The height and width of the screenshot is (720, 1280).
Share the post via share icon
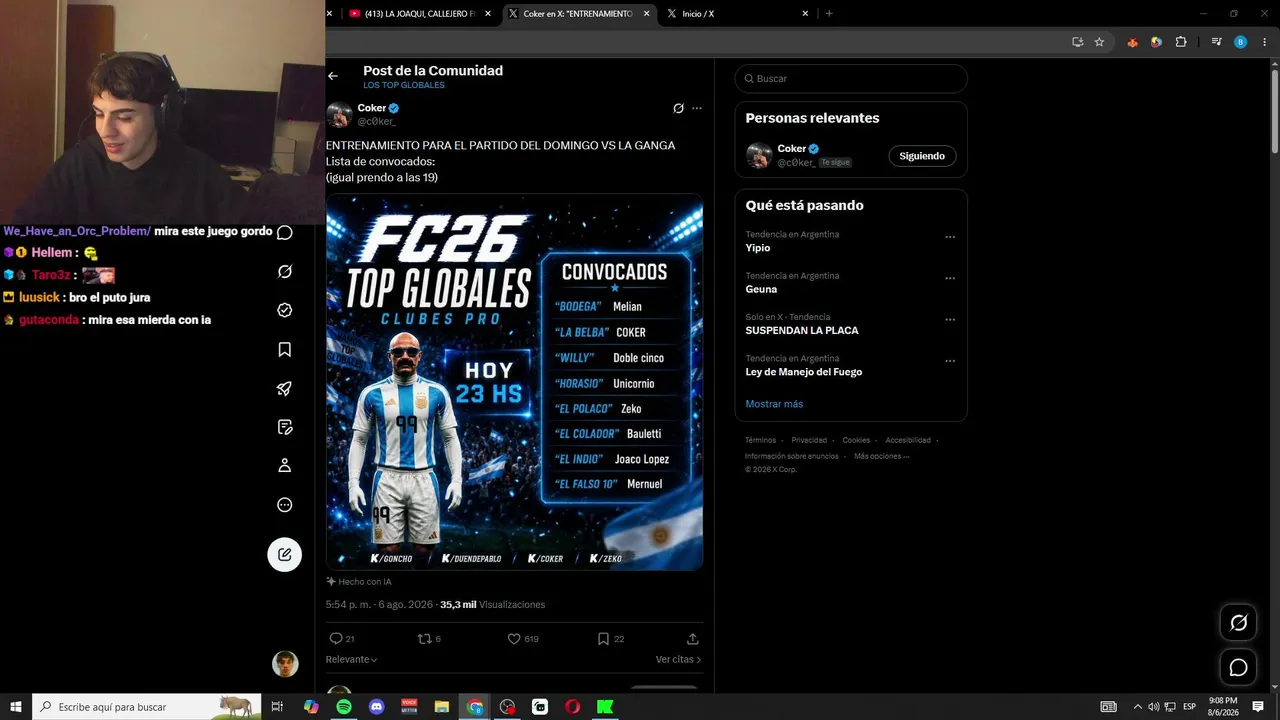692,638
